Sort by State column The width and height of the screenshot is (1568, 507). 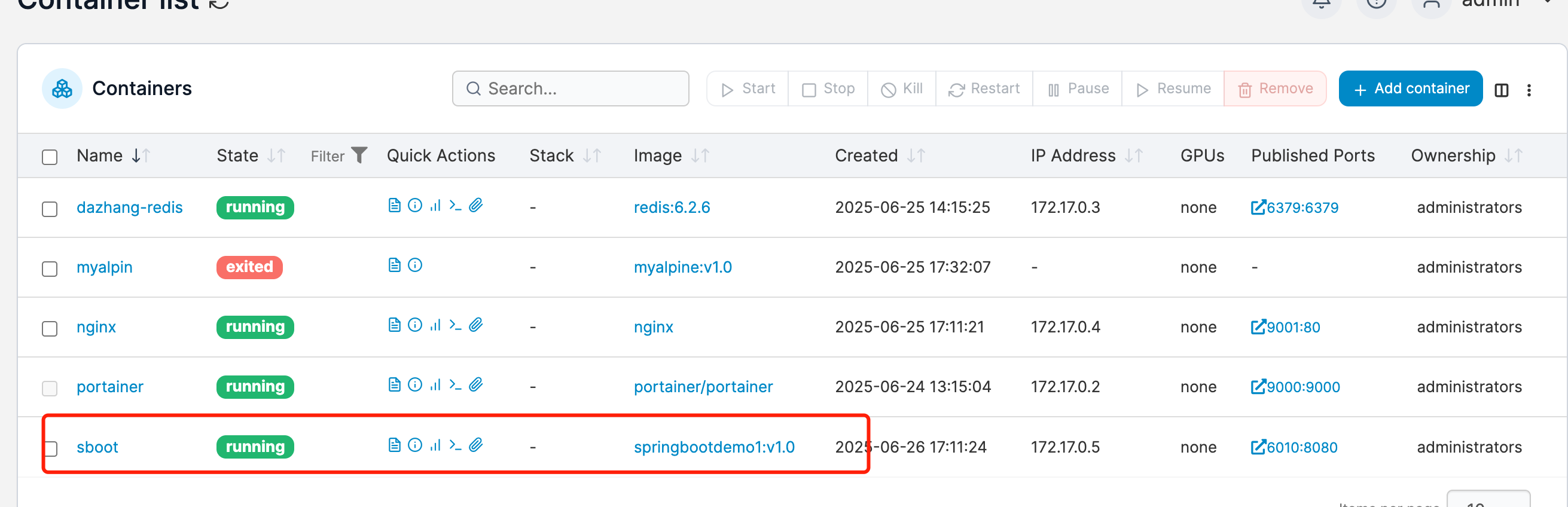coord(251,156)
